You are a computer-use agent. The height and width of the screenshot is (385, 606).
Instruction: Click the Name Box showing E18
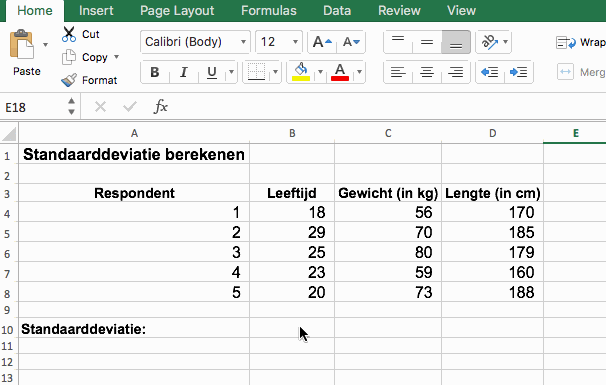click(32, 107)
